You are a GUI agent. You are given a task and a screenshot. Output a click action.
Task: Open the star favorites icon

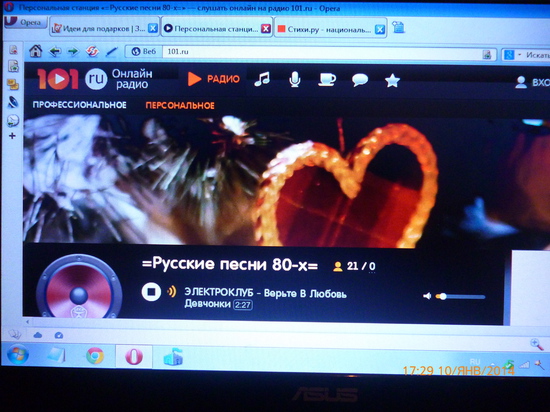(392, 80)
